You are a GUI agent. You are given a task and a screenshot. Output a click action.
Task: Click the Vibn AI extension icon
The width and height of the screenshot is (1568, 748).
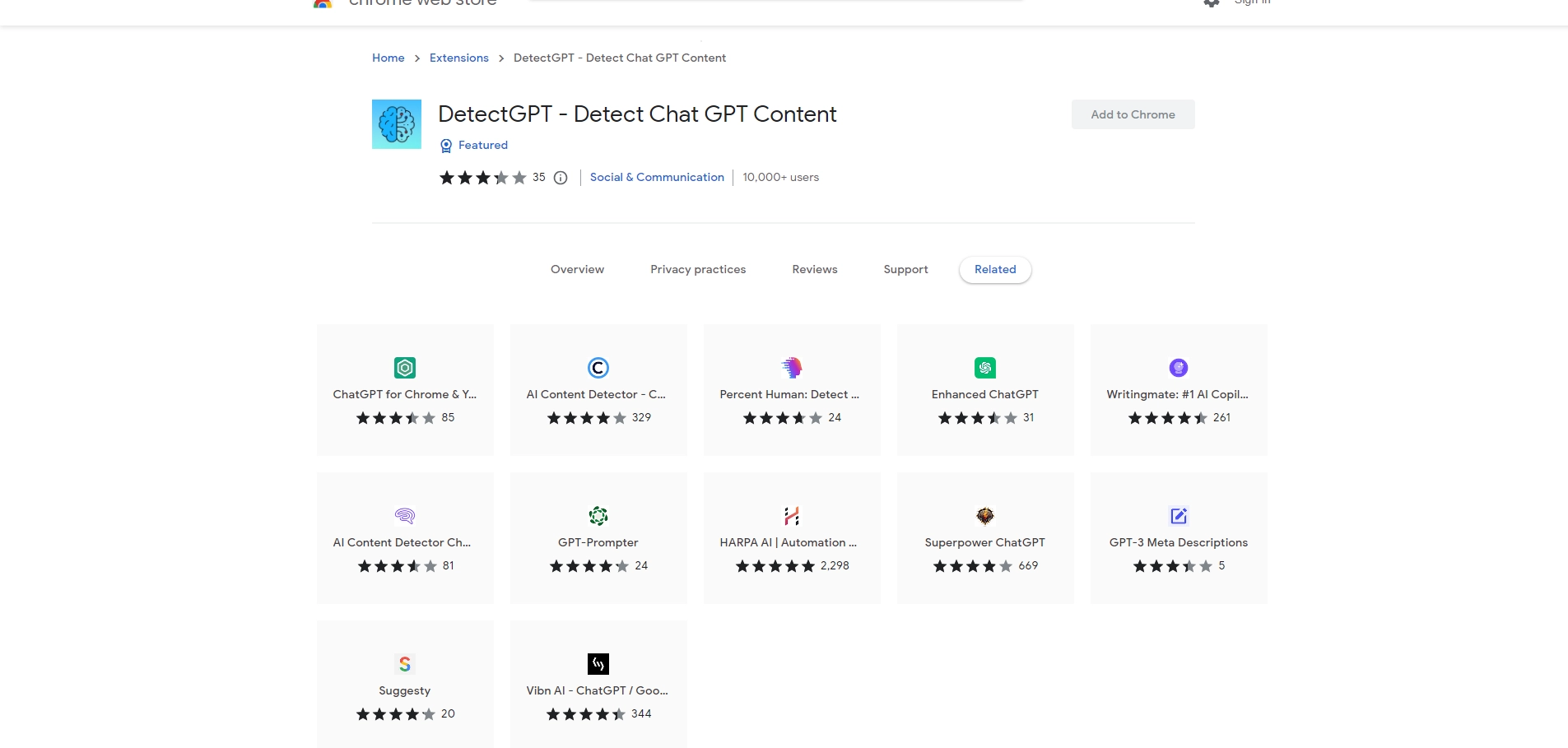pyautogui.click(x=598, y=663)
